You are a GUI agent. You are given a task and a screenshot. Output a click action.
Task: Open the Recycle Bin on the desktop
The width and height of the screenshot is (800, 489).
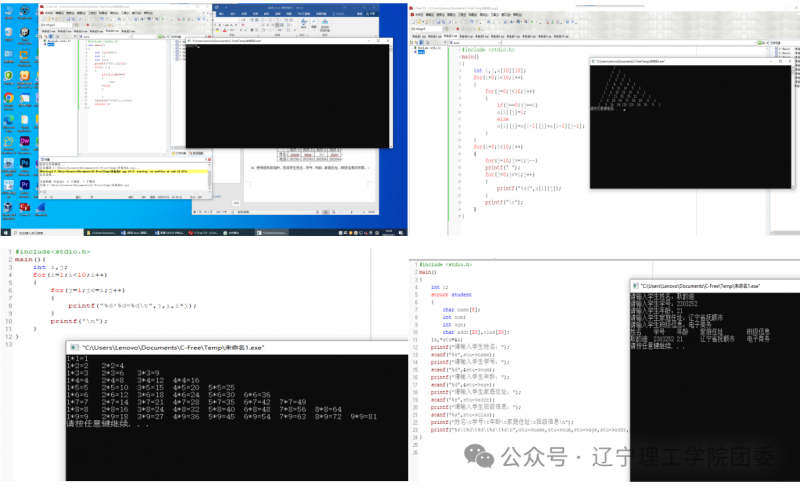(x=9, y=32)
